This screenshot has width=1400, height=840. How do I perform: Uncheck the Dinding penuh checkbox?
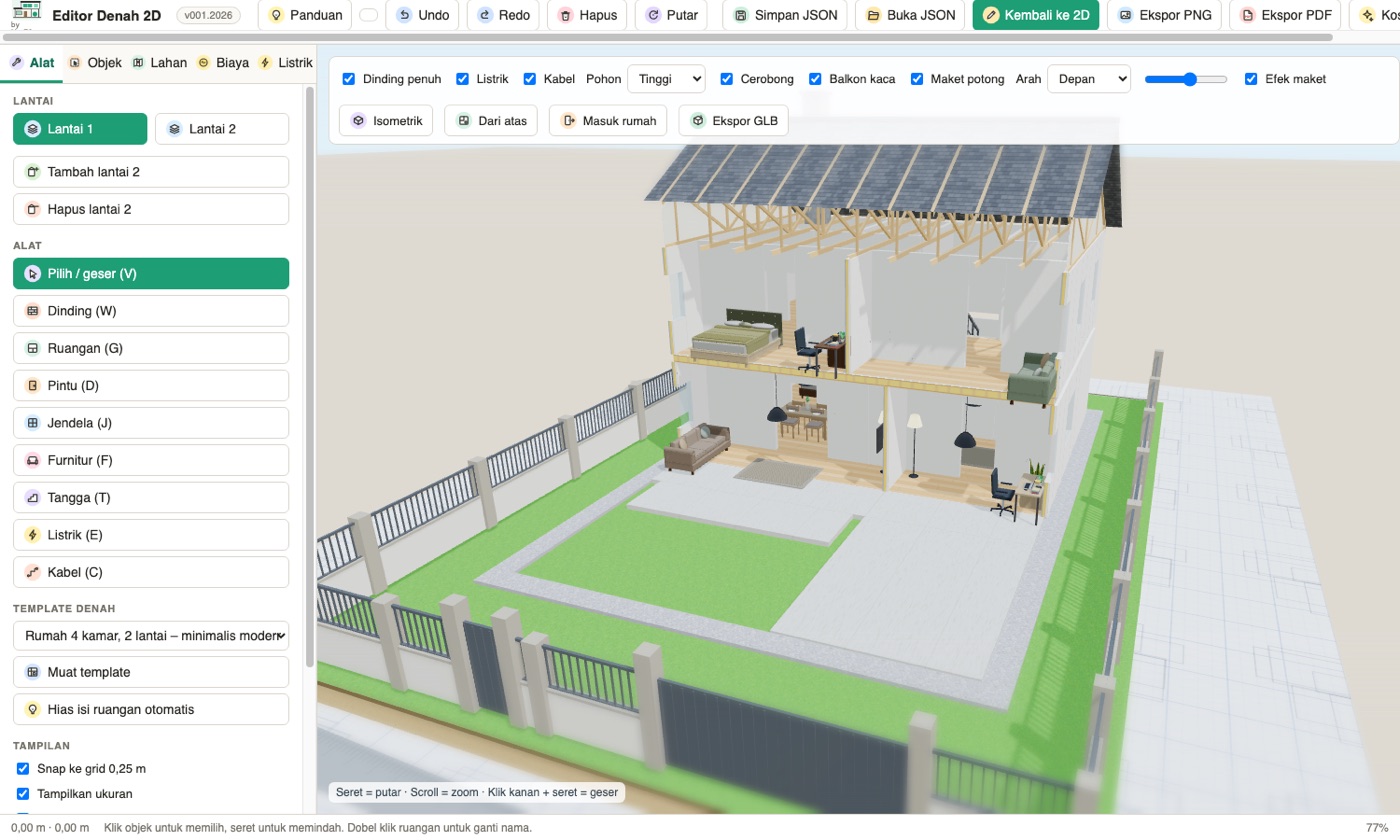coord(349,79)
